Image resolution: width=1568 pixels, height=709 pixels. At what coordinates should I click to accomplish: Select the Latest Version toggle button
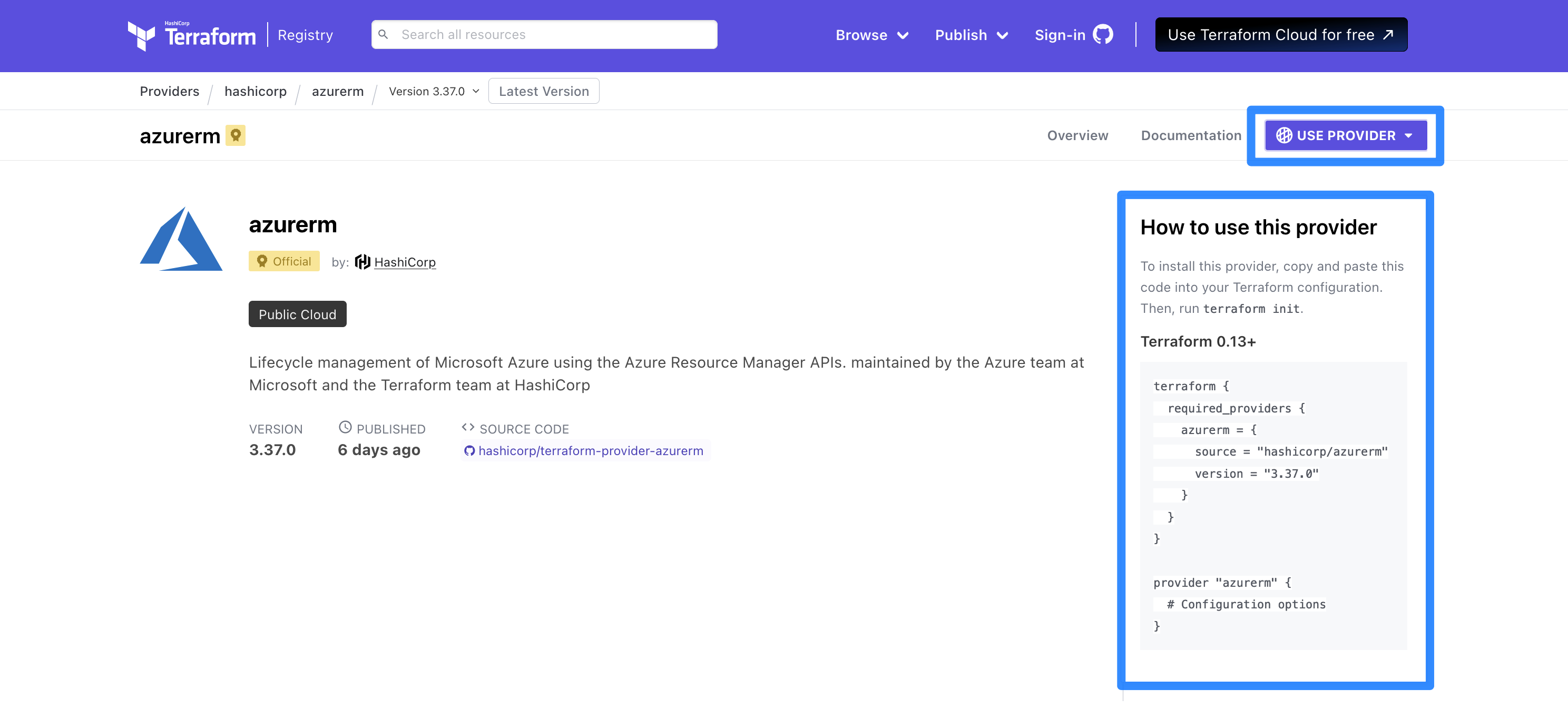tap(544, 91)
